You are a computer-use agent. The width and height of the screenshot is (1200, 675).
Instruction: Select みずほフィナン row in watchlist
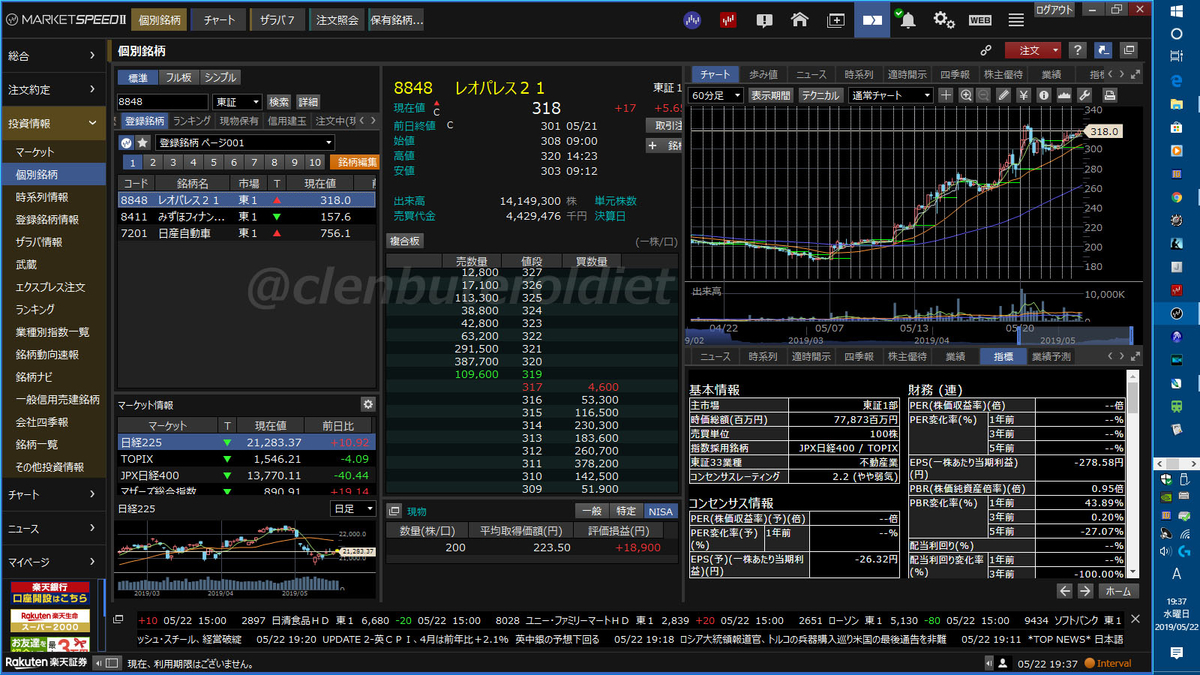coord(247,216)
